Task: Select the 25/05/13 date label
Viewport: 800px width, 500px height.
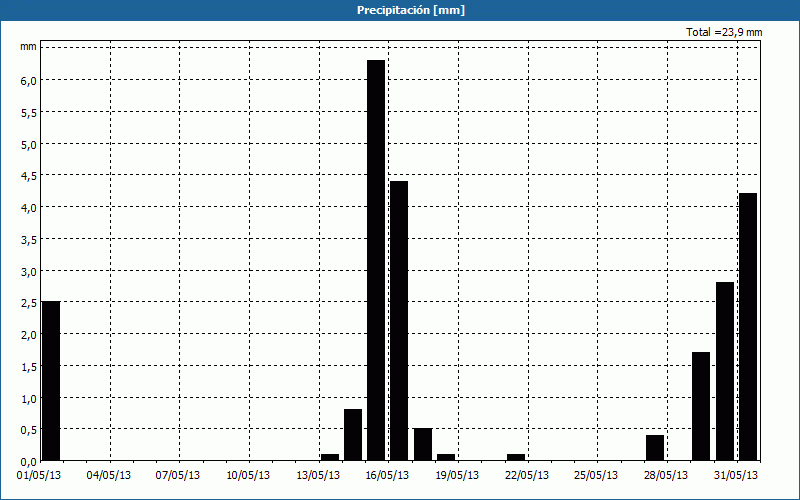Action: (x=596, y=476)
